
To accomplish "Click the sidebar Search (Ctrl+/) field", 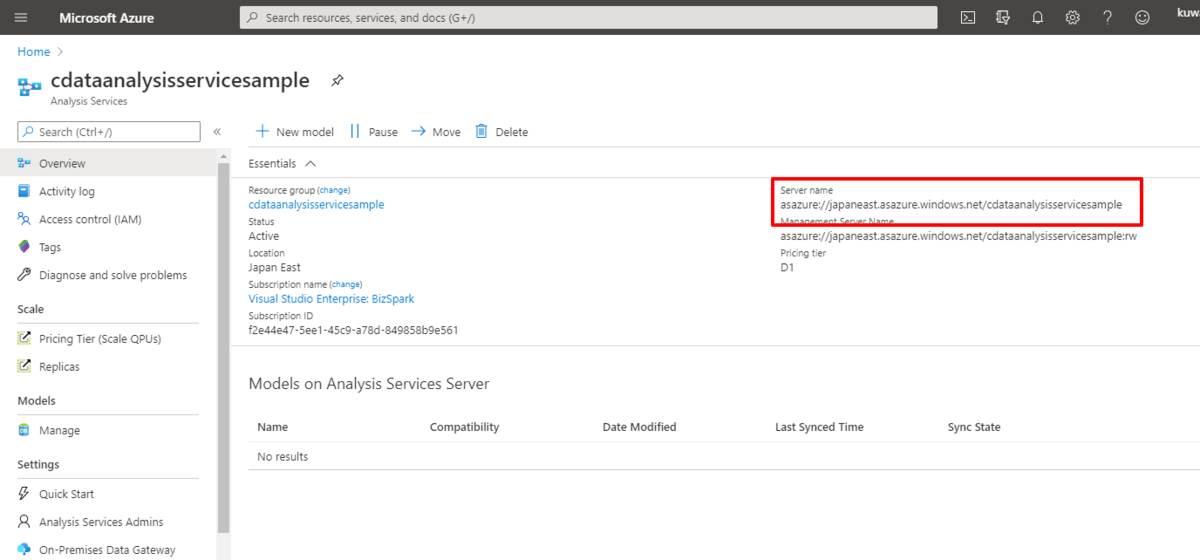I will click(x=109, y=131).
